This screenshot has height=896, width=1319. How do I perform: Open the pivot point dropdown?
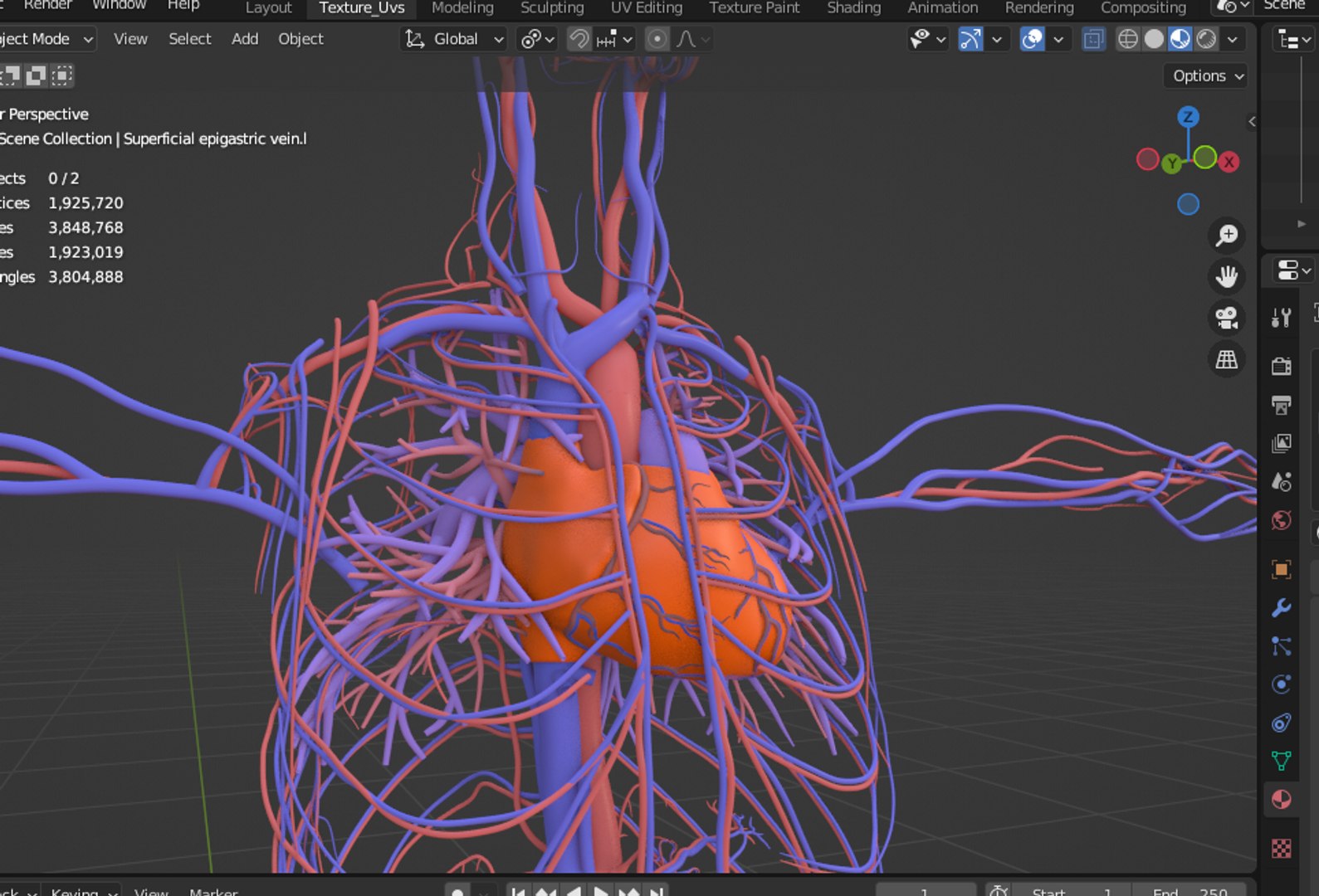coord(536,39)
